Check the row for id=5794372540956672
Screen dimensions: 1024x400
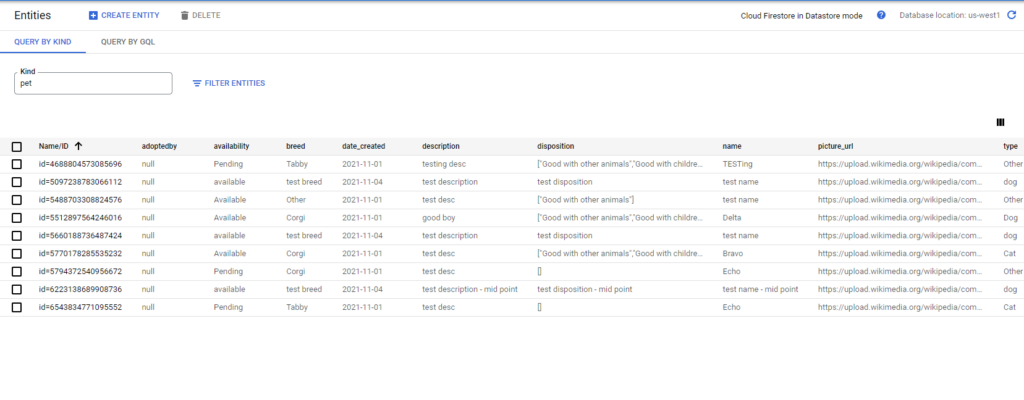(x=16, y=271)
